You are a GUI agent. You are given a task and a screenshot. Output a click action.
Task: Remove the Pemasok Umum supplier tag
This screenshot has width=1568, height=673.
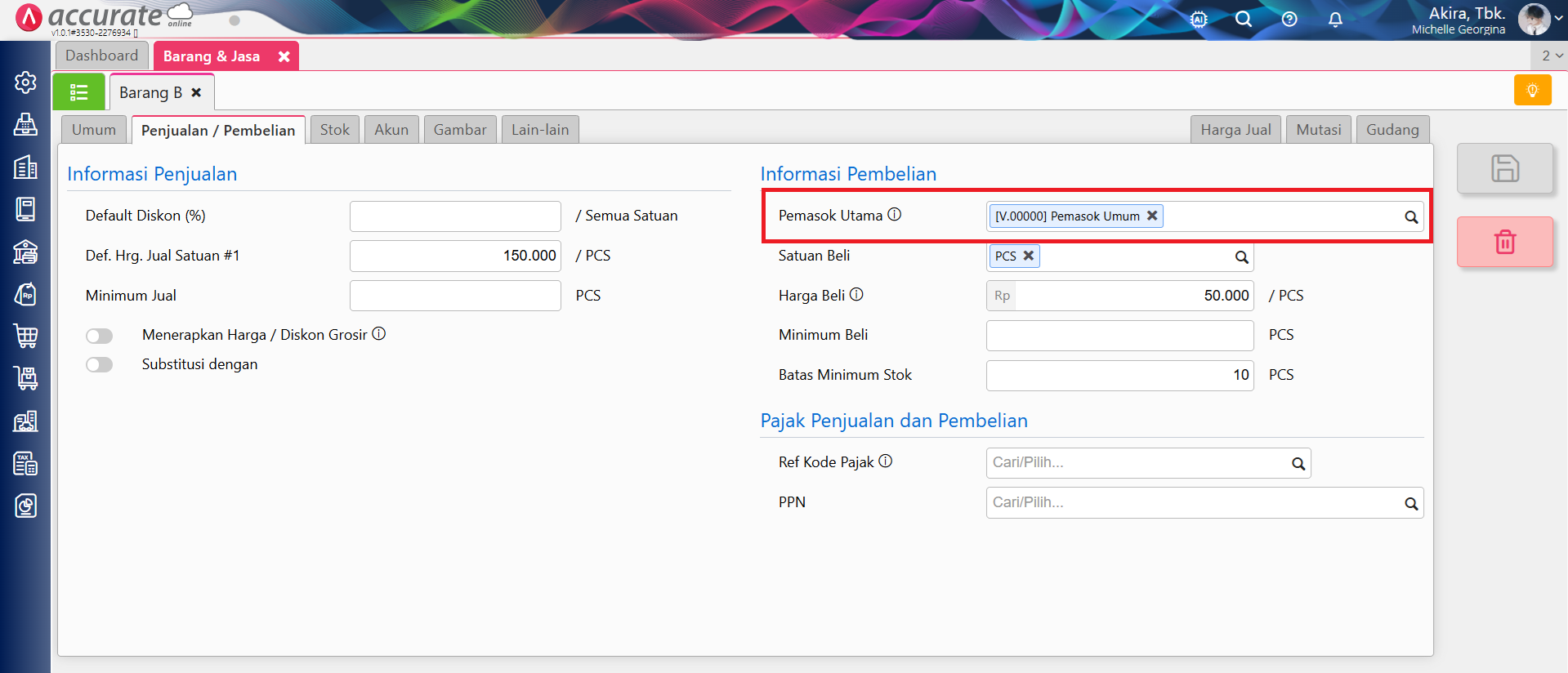tap(1152, 216)
